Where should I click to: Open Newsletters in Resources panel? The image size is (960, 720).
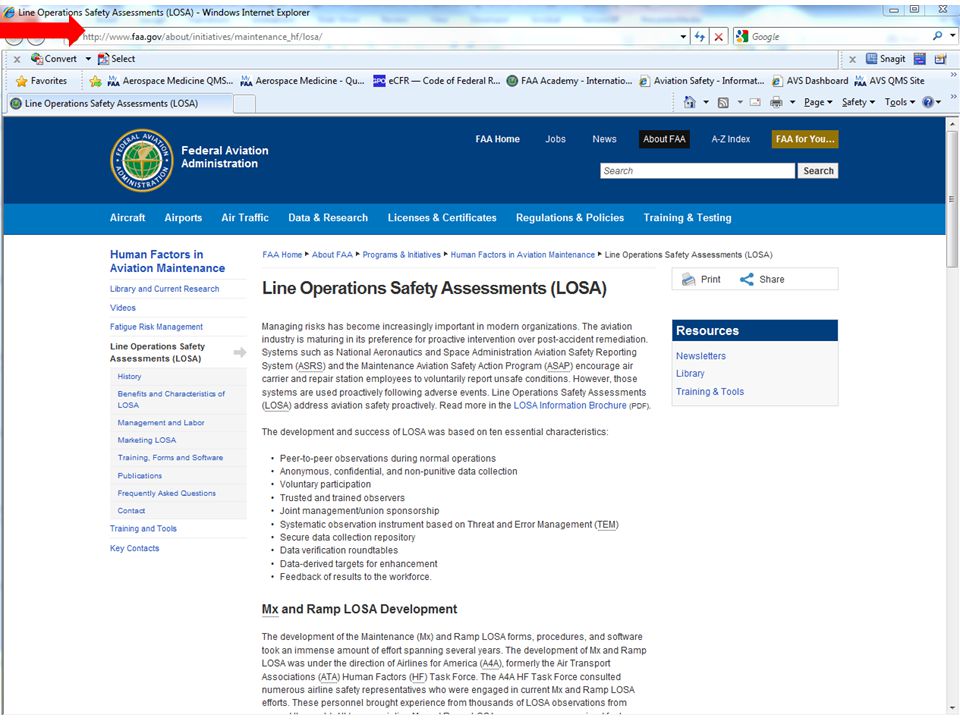point(700,356)
